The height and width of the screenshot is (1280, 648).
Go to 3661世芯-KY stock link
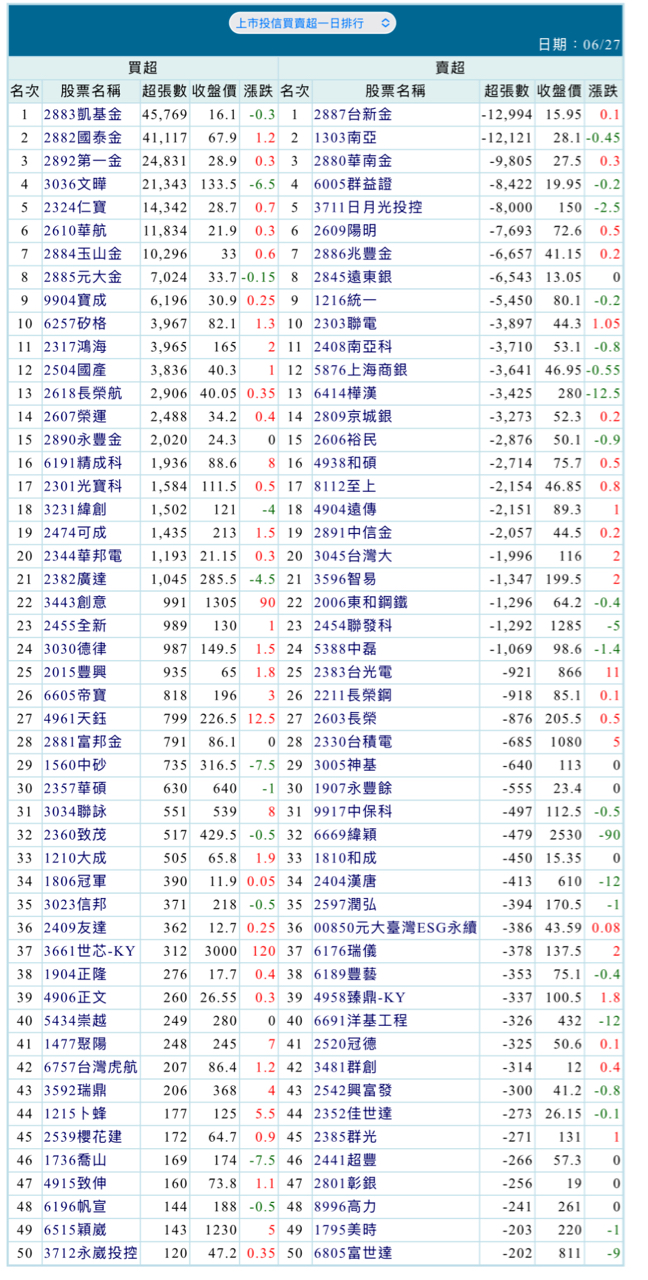click(x=88, y=950)
